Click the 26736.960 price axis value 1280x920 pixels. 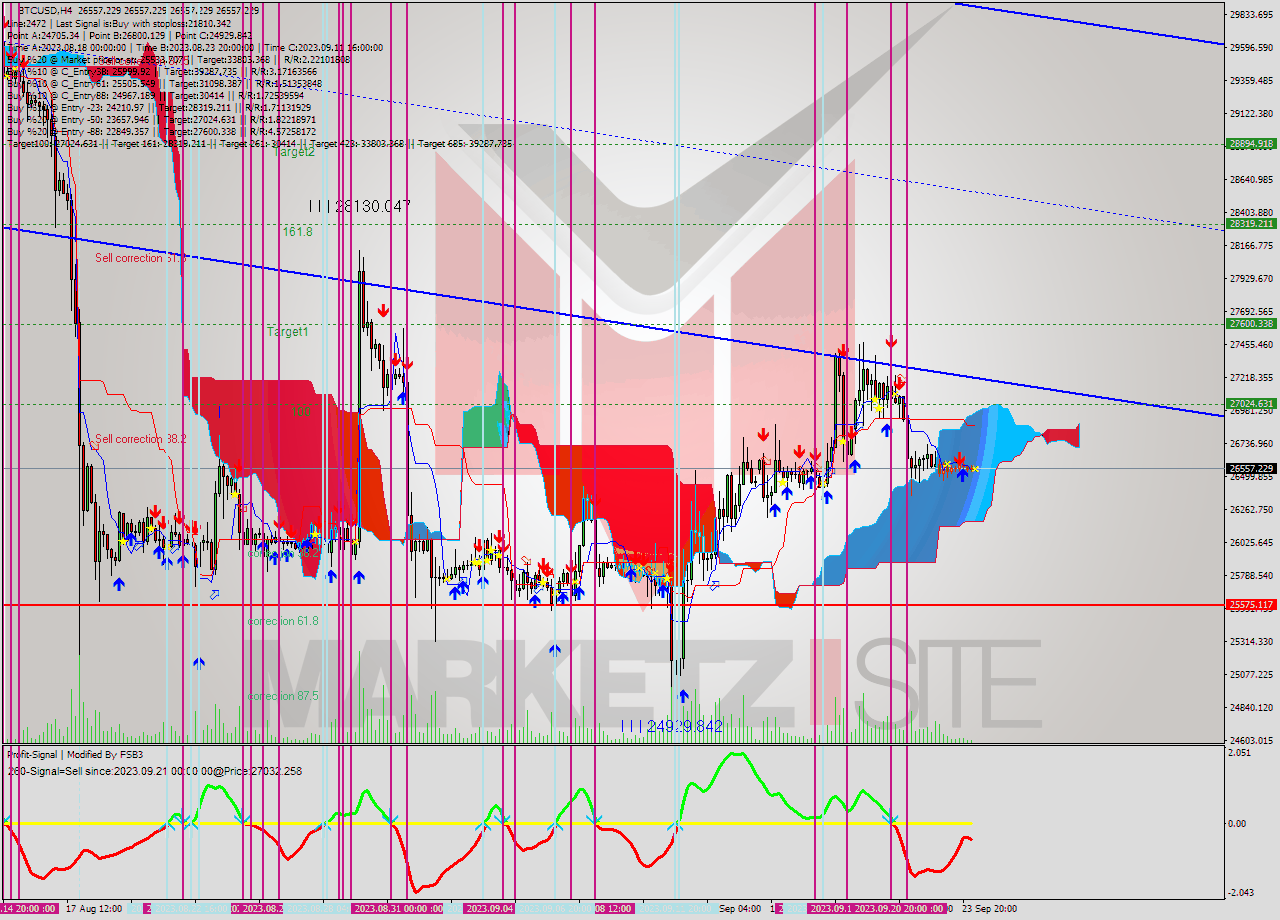[1252, 443]
